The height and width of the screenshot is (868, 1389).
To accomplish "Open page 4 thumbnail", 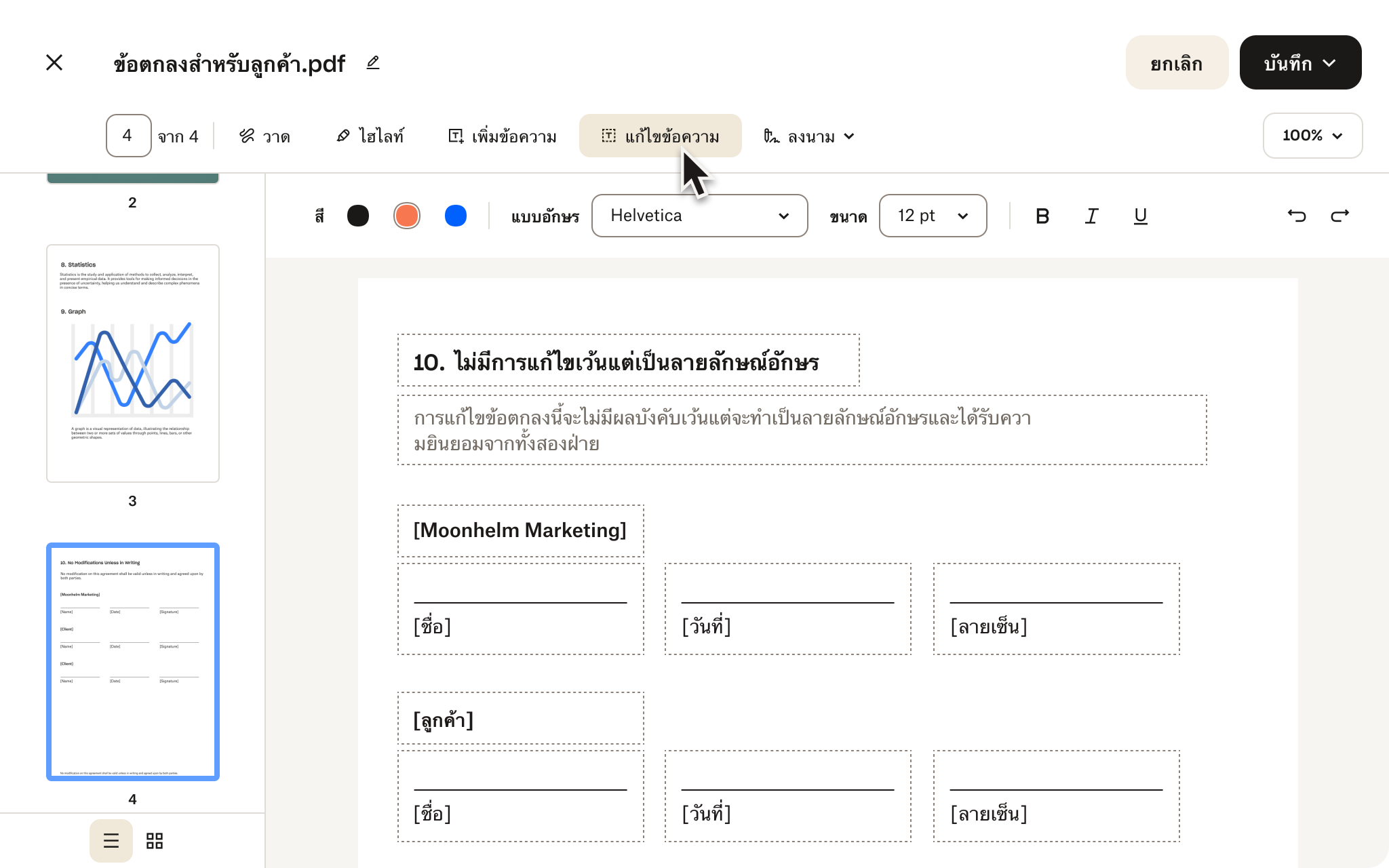I will pos(133,662).
